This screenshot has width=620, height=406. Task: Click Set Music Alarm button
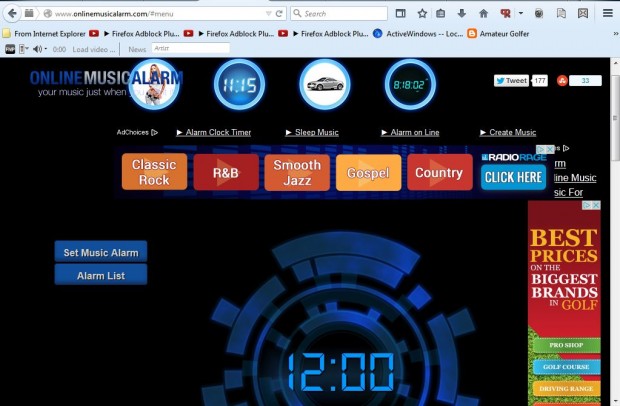(x=101, y=252)
